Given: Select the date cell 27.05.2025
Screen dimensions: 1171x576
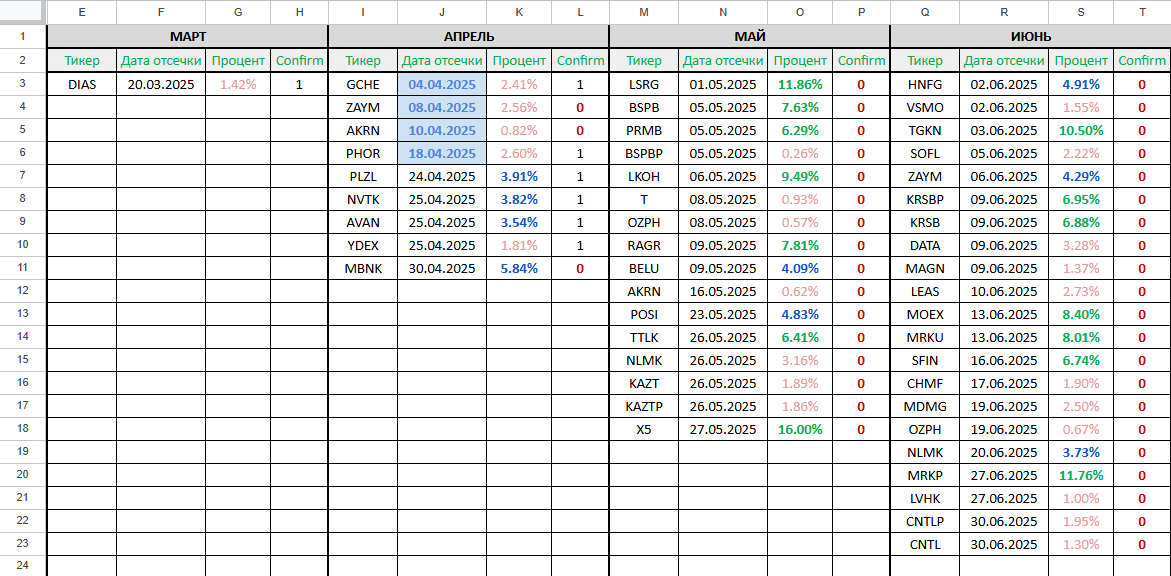Looking at the screenshot, I should point(723,430).
